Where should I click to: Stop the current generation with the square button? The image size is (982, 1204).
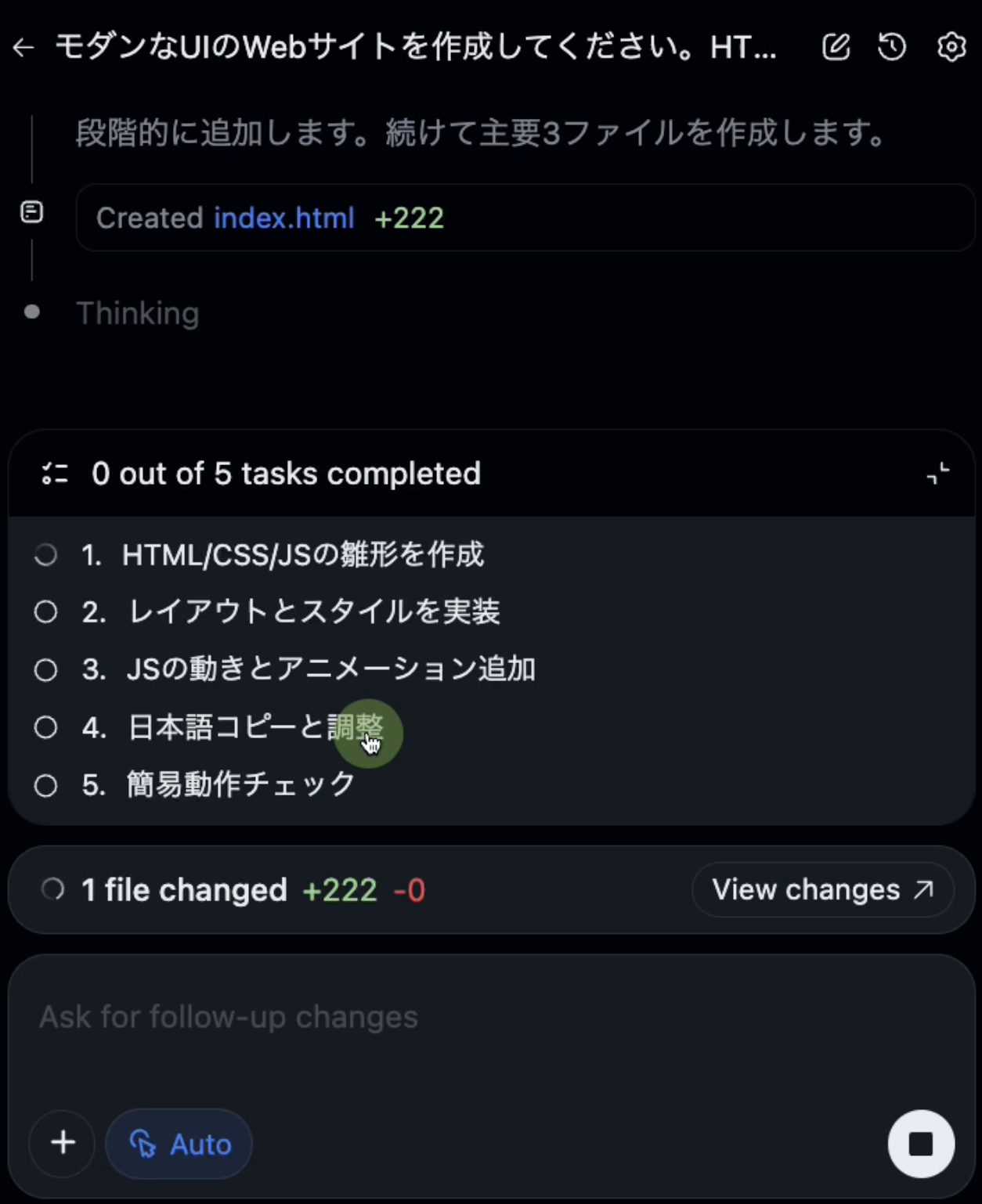[x=921, y=1143]
